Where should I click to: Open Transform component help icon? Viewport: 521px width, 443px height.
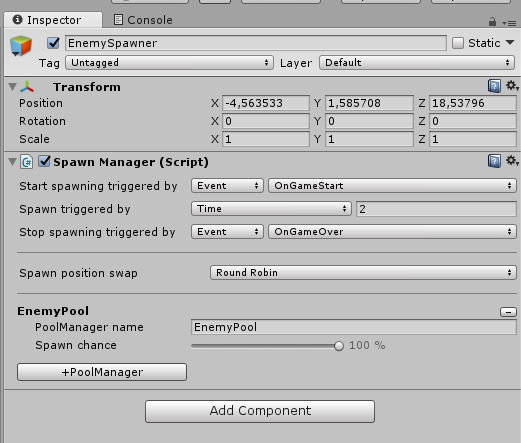(x=494, y=86)
